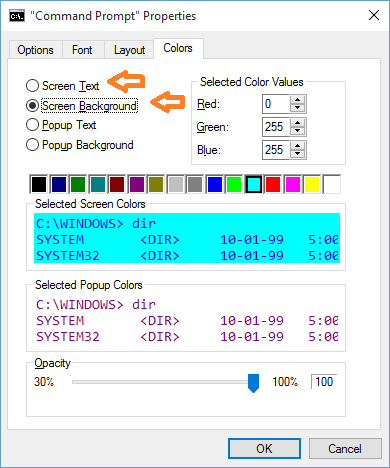Screen dimensions: 390x468
Task: Decrease the Blue value with down arrow
Action: 298,154
